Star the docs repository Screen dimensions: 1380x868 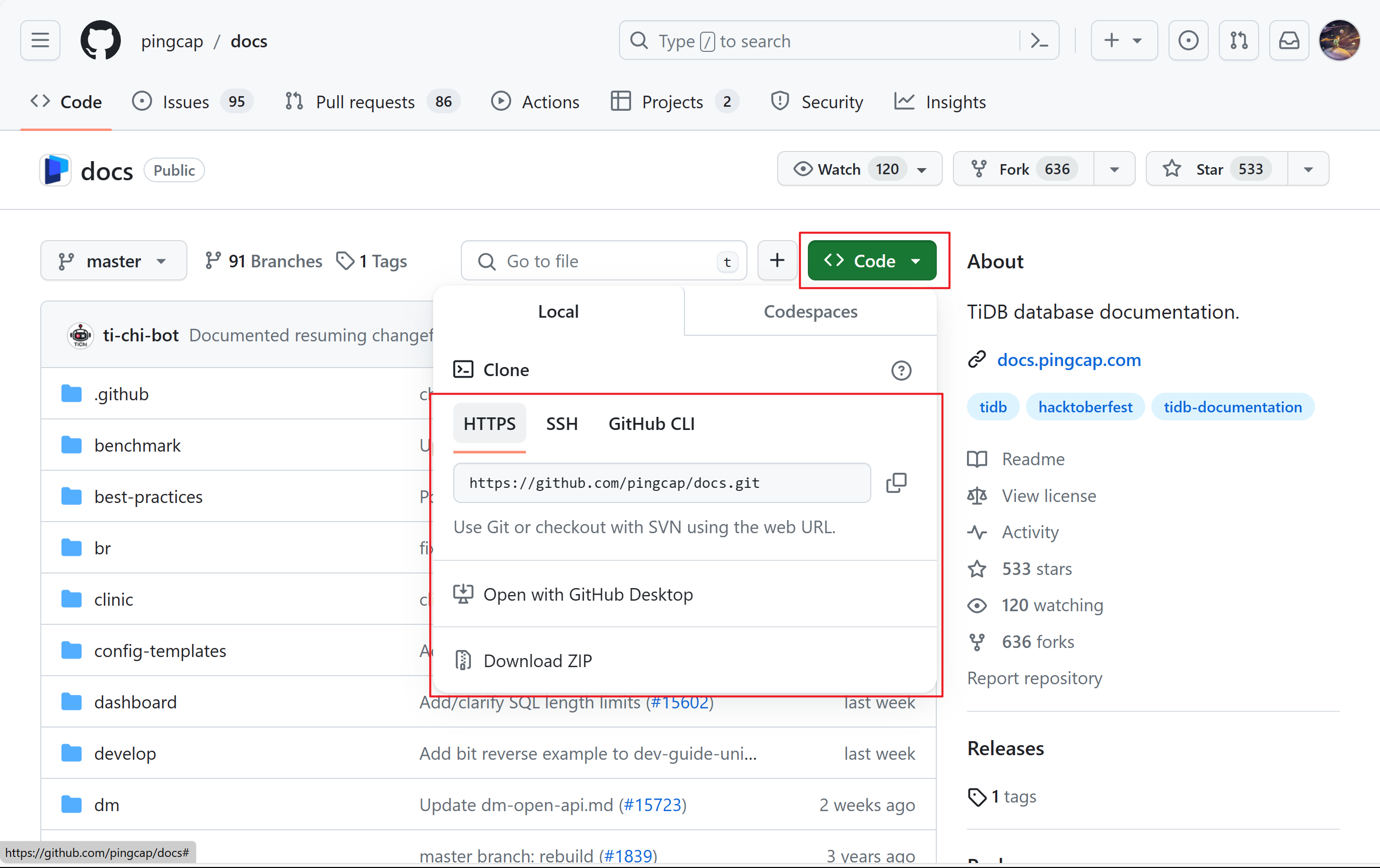point(1217,169)
